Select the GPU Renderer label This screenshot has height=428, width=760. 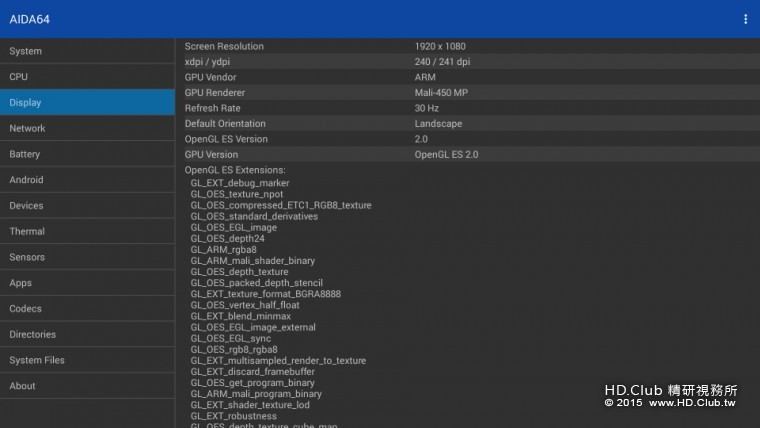215,93
